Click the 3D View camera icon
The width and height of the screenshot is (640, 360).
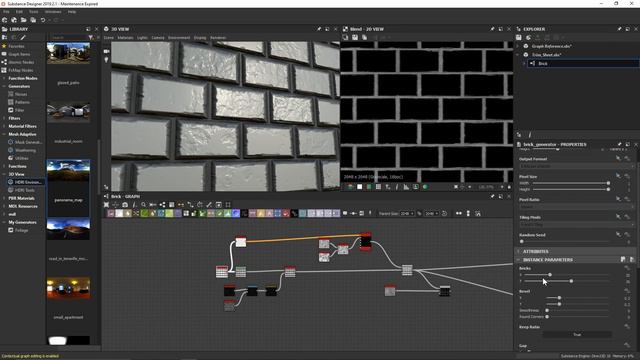(x=106, y=51)
